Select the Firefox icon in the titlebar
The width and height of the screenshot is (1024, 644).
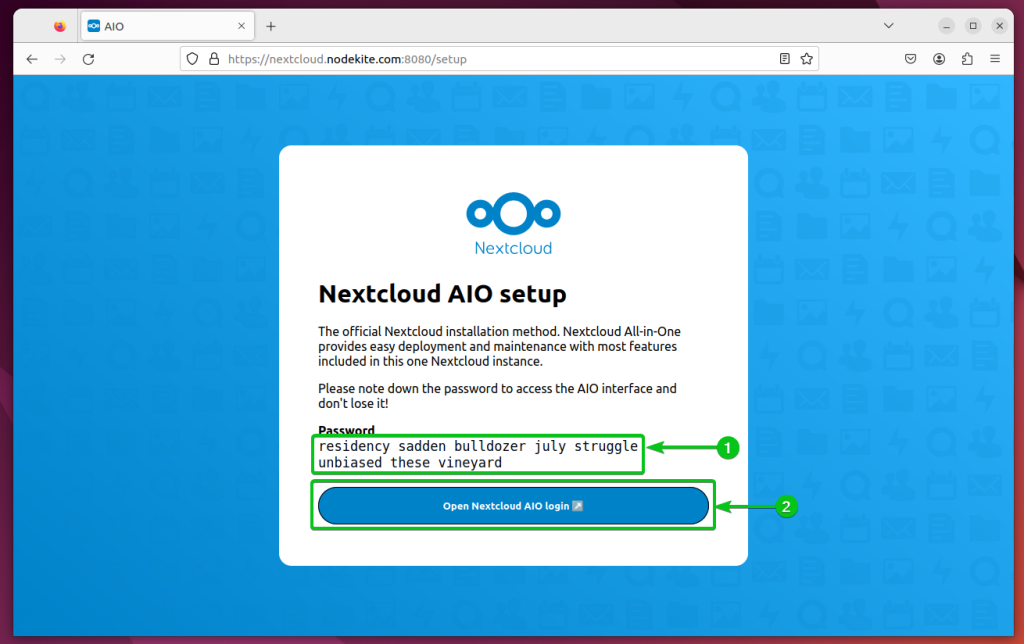[x=59, y=25]
